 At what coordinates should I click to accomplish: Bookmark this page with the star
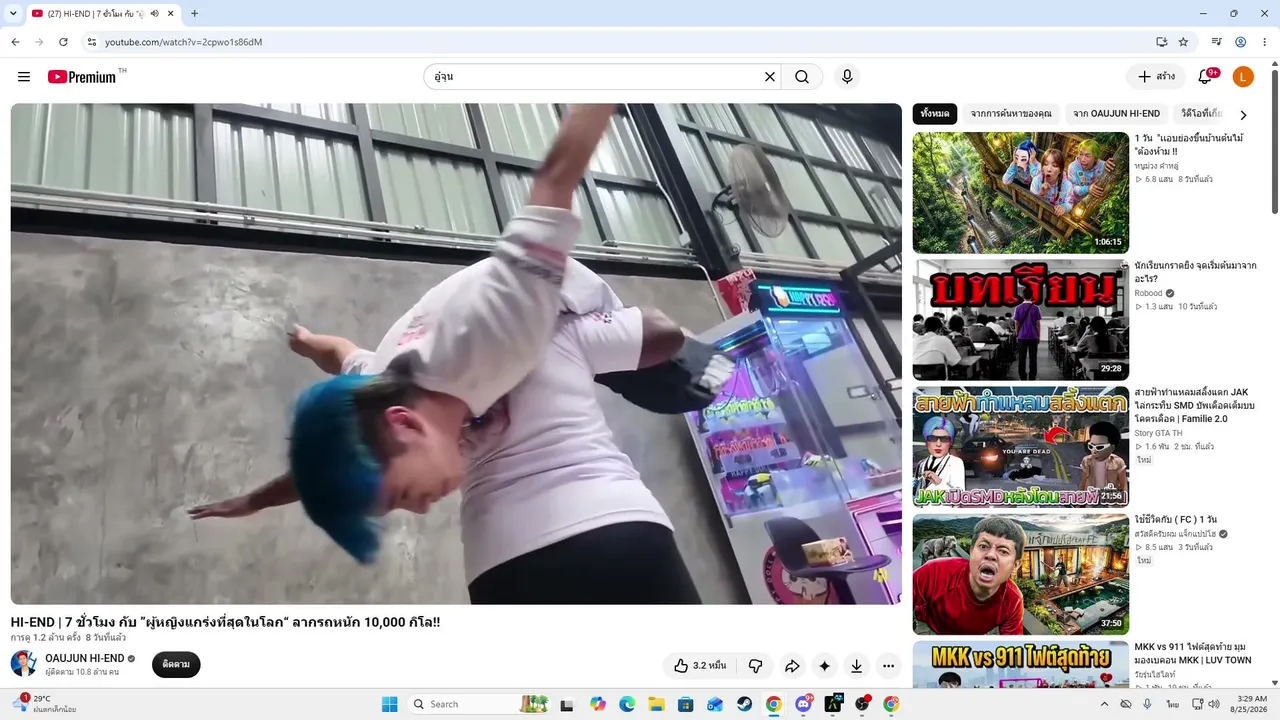pos(1183,42)
